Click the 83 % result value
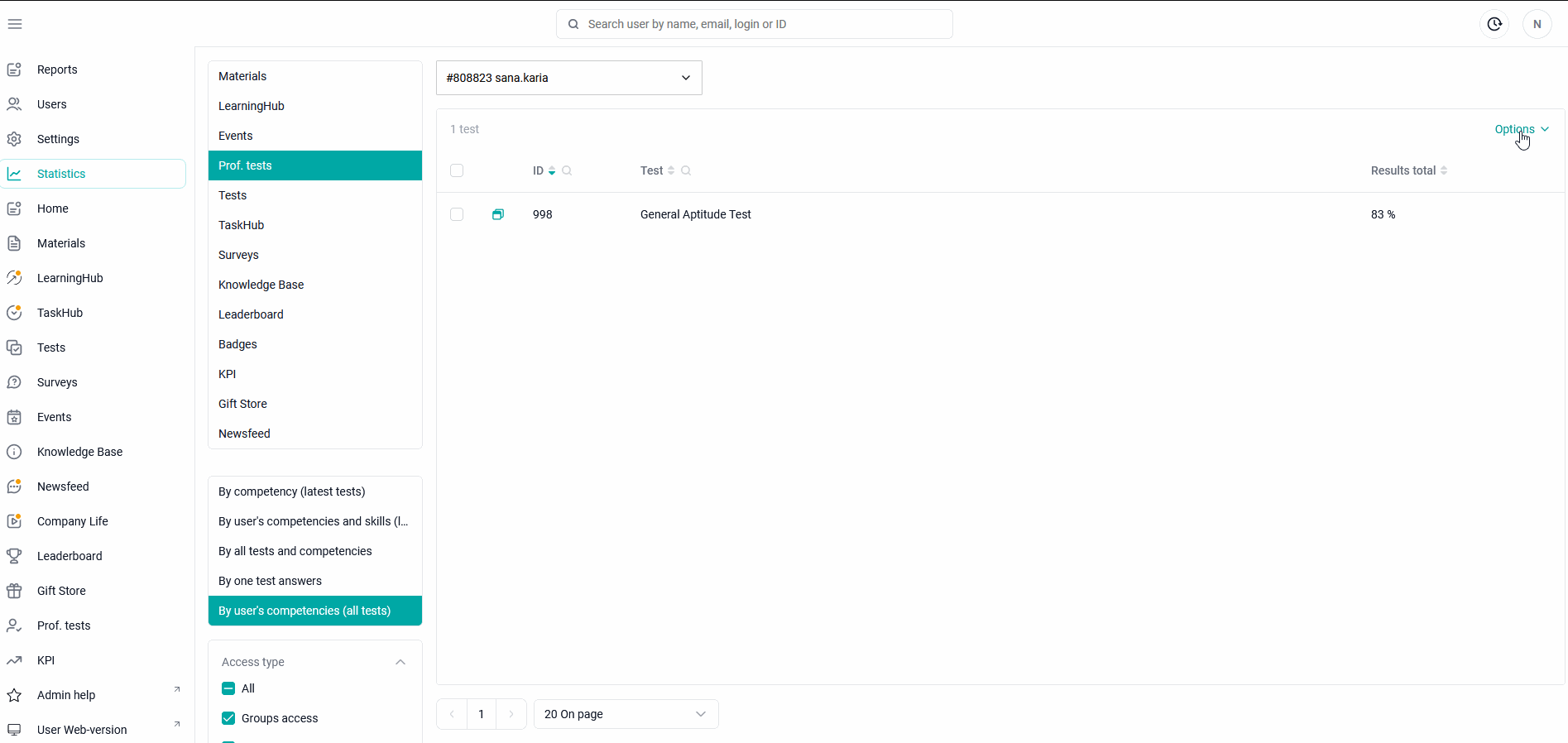 tap(1383, 214)
